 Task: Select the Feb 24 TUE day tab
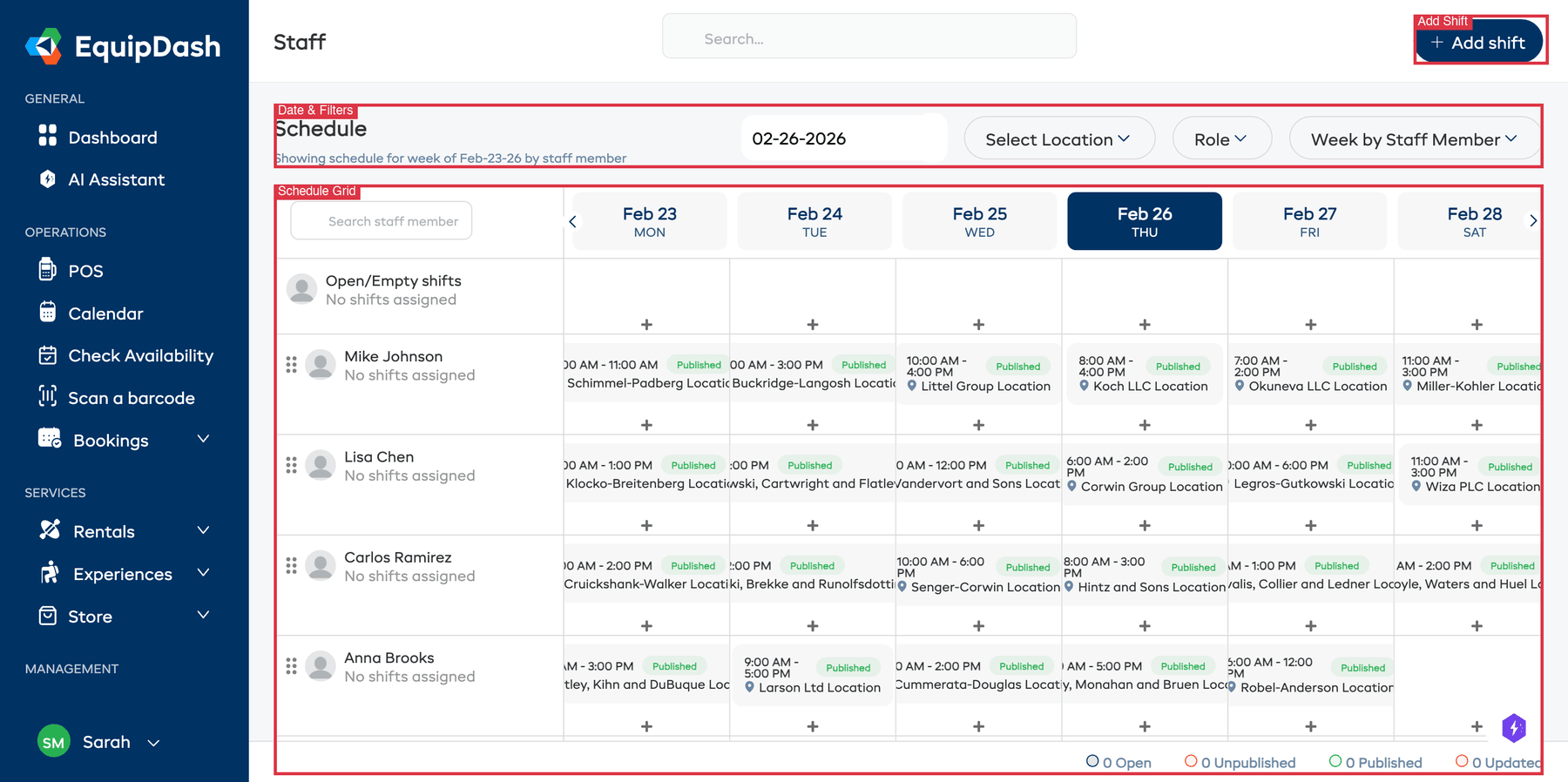pos(814,221)
